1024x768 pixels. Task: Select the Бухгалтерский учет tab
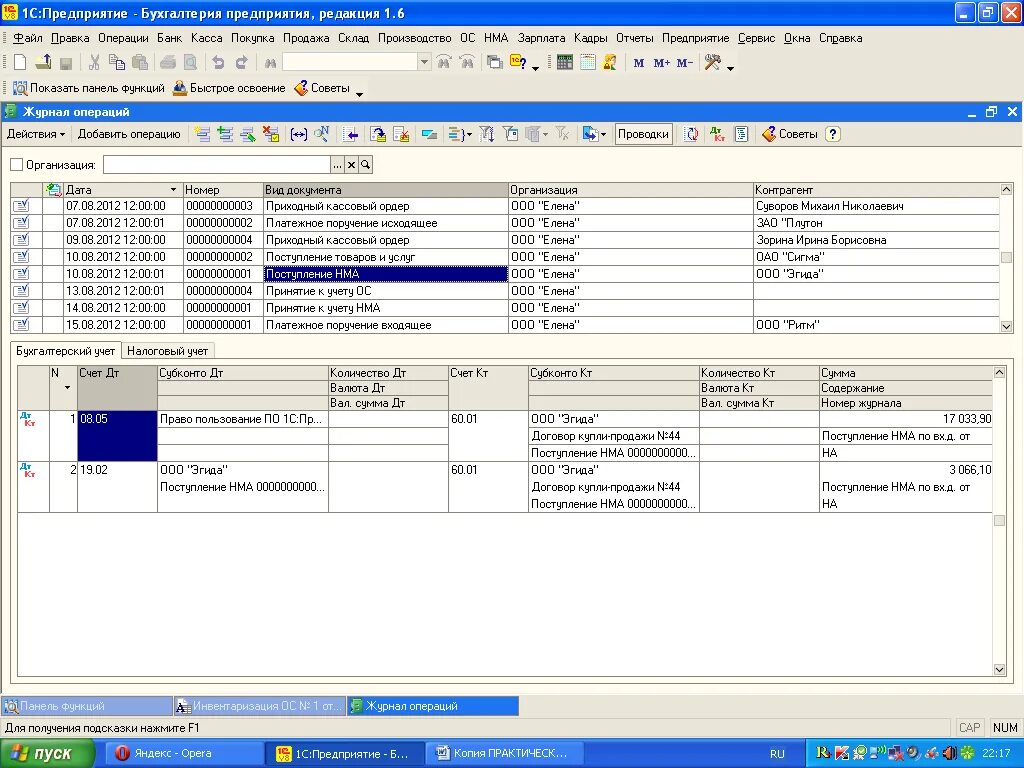[65, 351]
